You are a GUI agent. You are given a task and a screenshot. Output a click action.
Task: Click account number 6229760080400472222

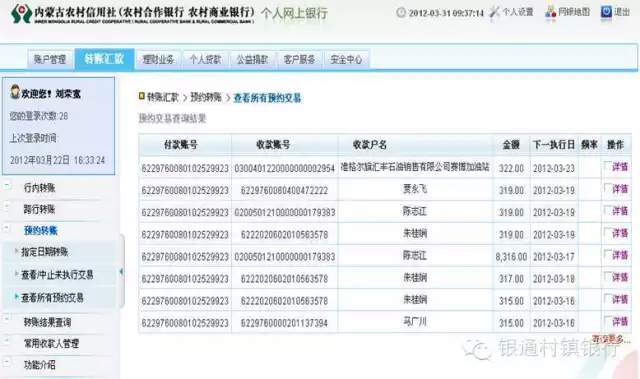point(284,191)
